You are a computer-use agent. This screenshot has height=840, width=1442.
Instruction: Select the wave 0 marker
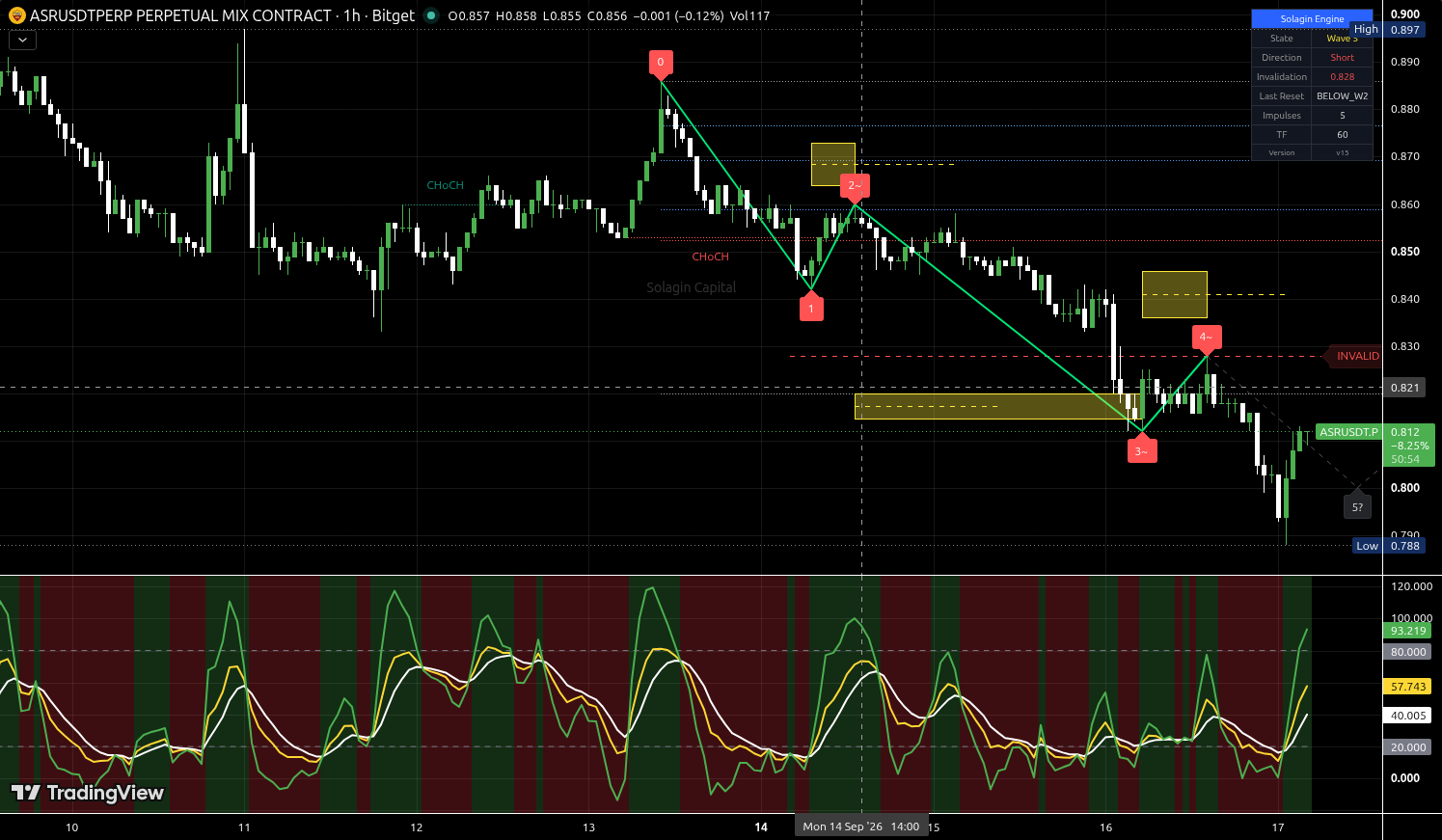661,63
